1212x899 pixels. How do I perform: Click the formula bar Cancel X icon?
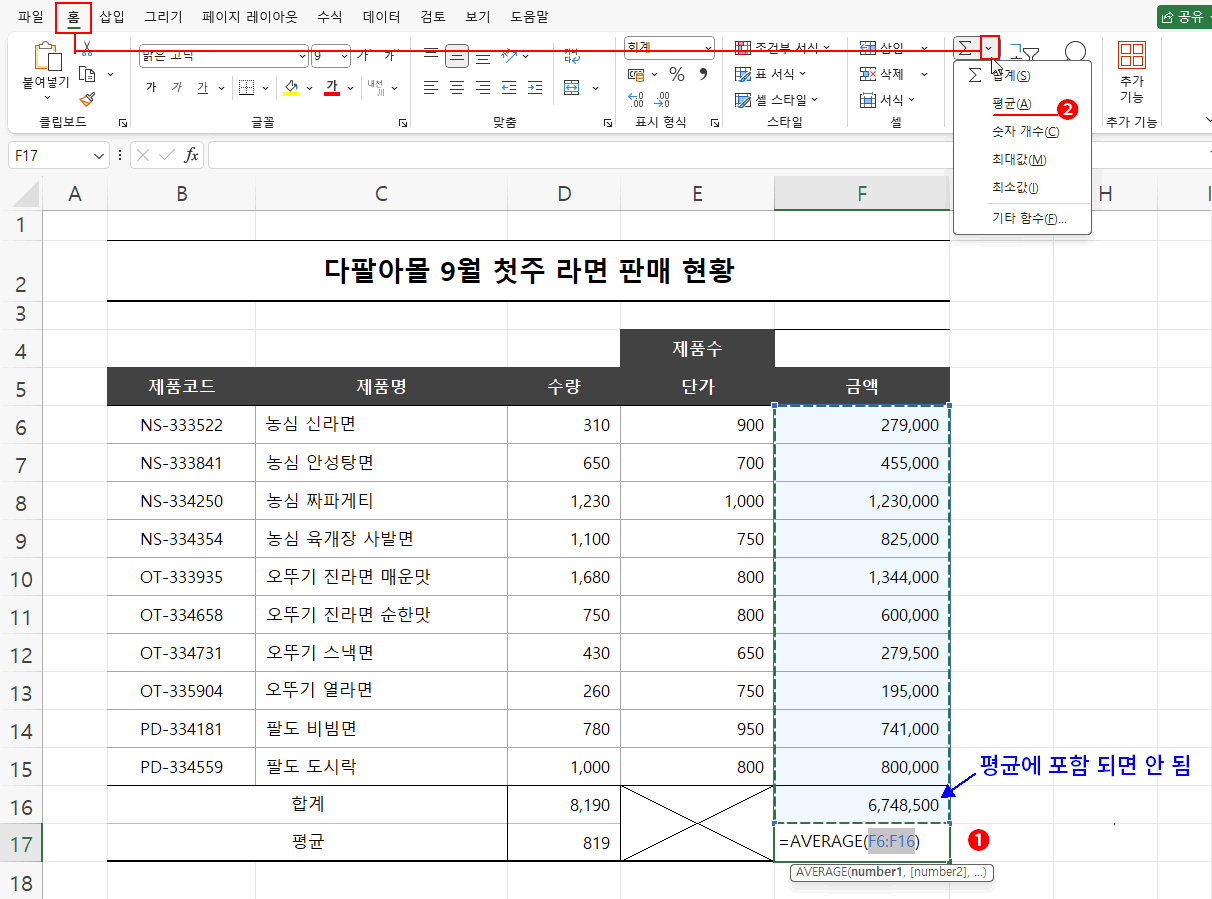[x=143, y=155]
